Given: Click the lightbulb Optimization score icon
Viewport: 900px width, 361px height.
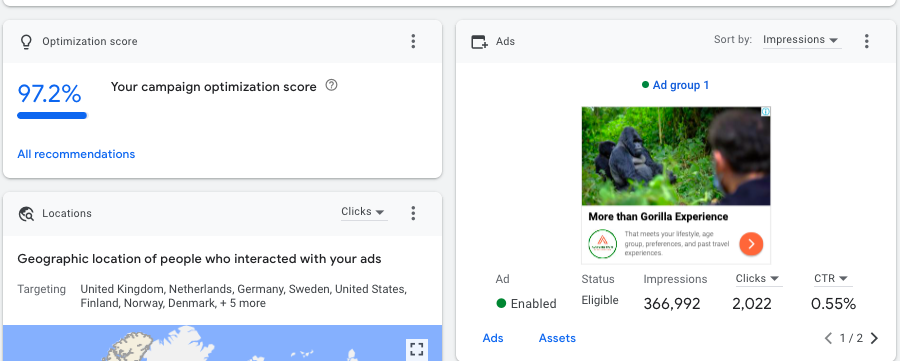Looking at the screenshot, I should [x=26, y=42].
